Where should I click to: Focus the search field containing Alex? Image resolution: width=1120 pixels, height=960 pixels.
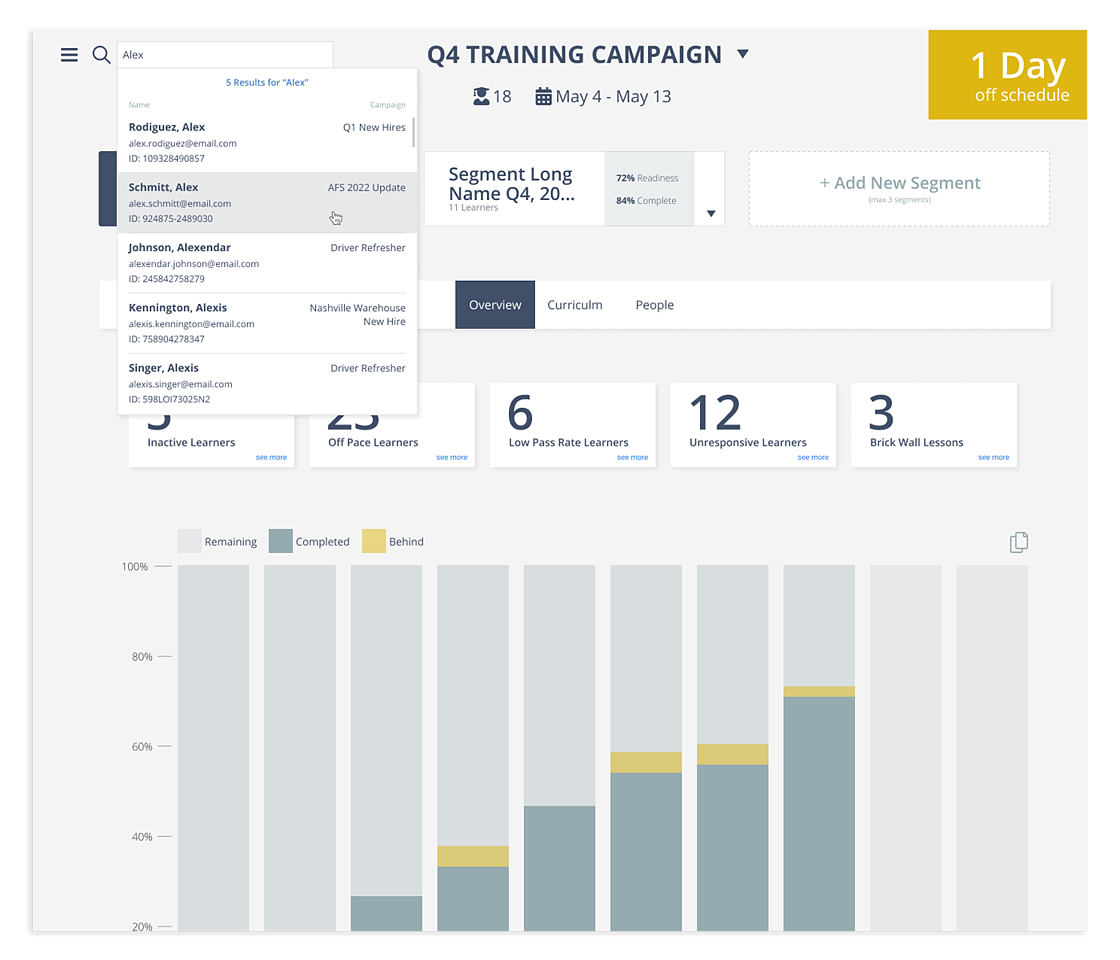coord(225,55)
